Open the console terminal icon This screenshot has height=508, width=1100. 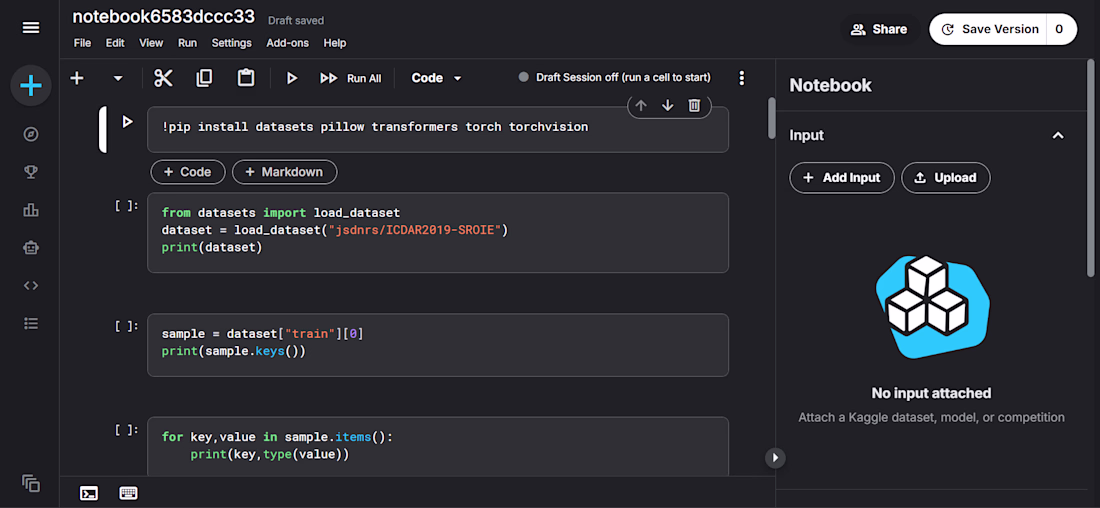pos(89,493)
